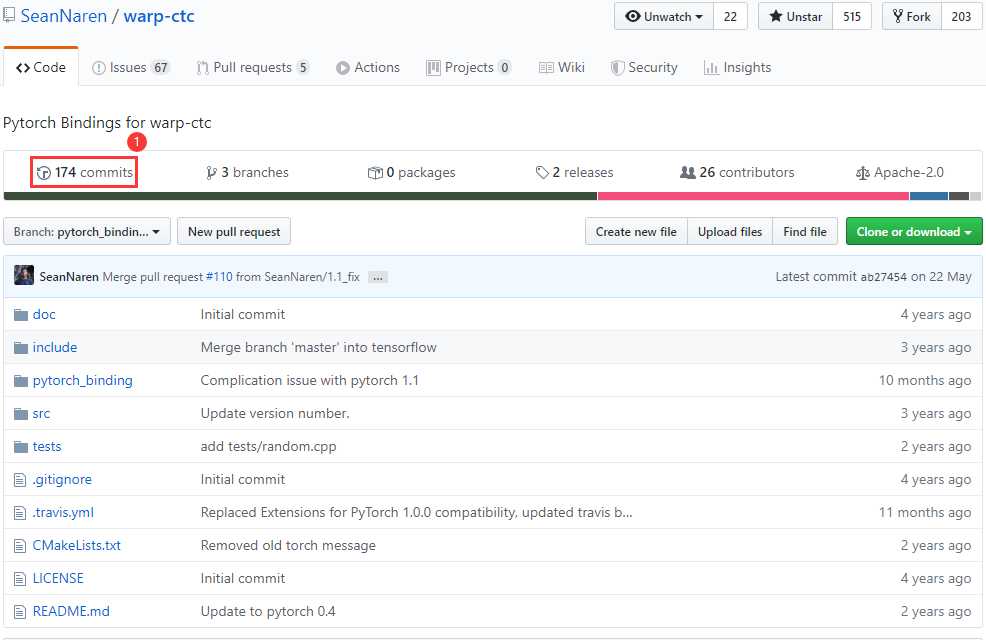Open the Projects tab
The height and width of the screenshot is (640, 986).
tap(468, 67)
